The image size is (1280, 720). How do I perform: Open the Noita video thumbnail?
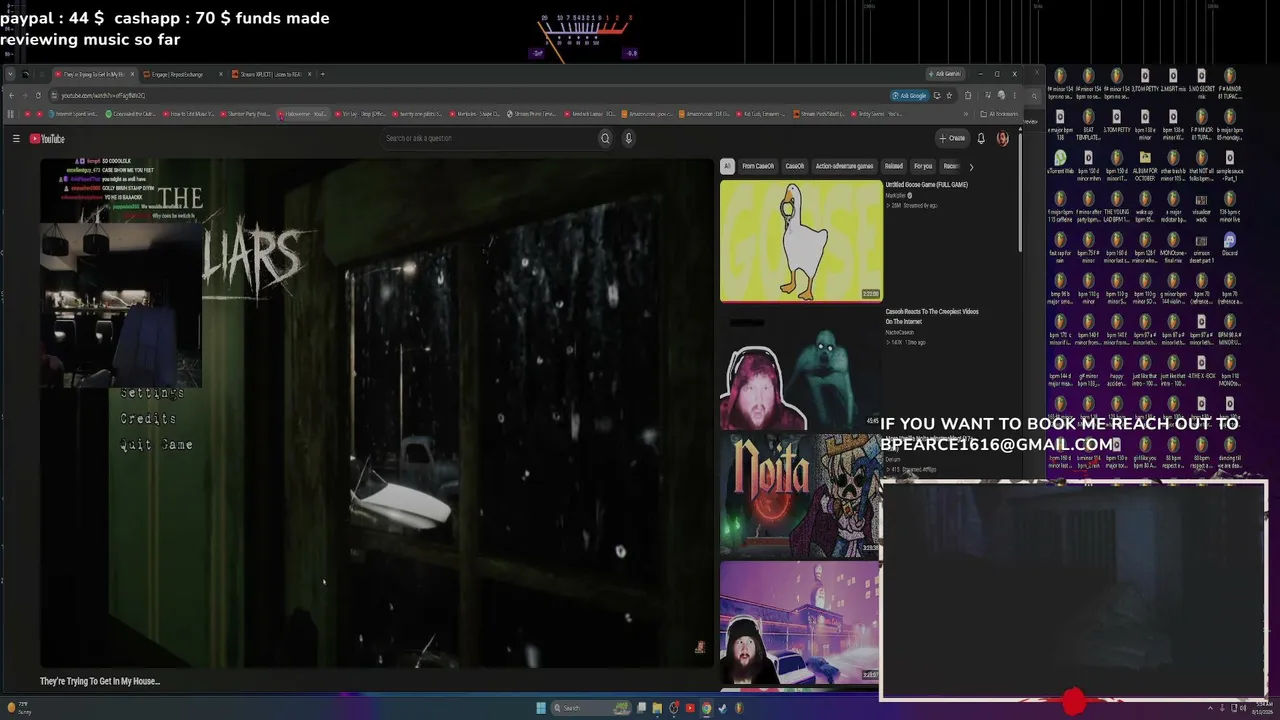click(x=801, y=495)
